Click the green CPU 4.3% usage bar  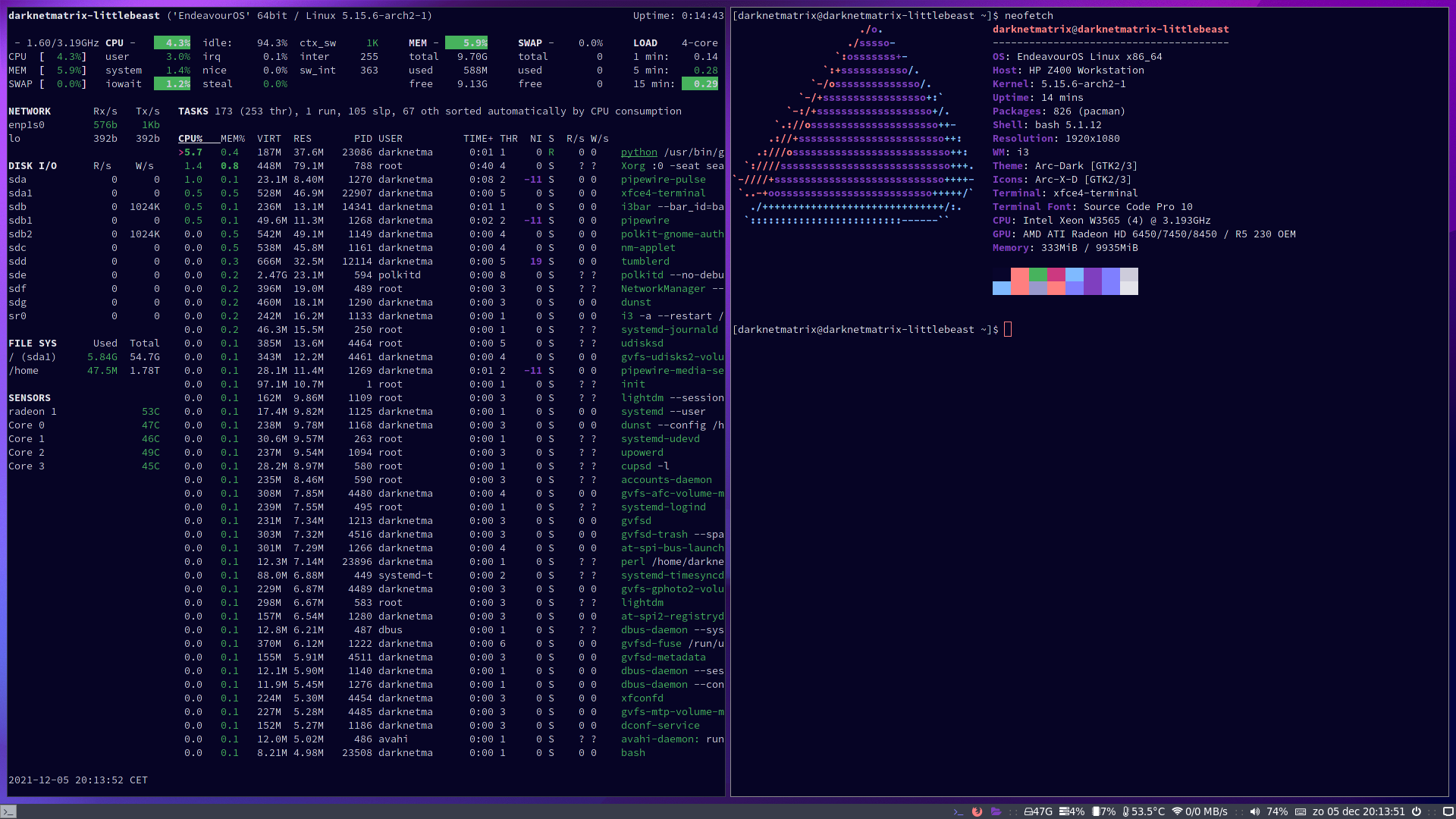tap(172, 43)
